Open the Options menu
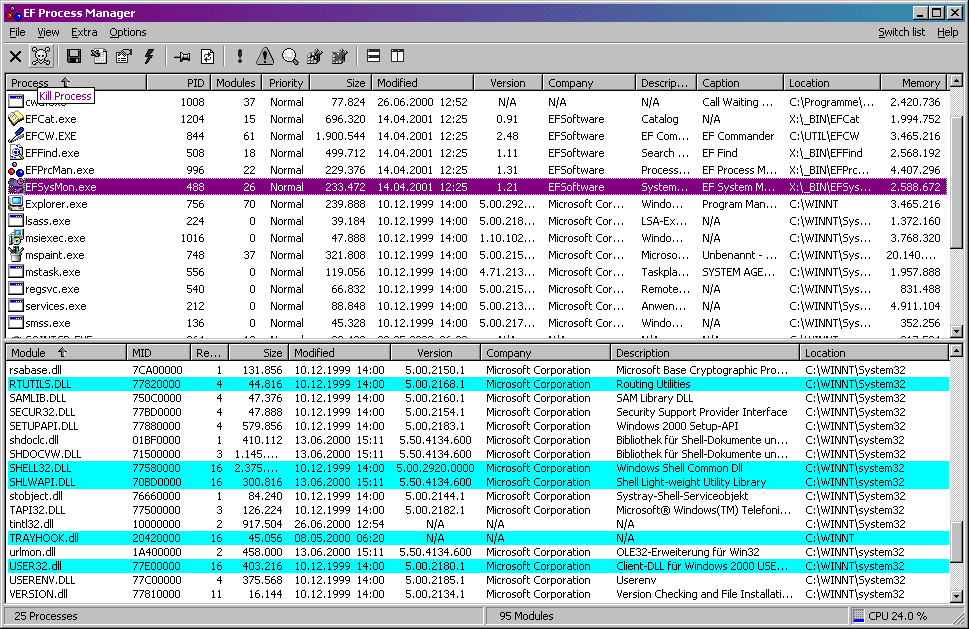 point(128,32)
